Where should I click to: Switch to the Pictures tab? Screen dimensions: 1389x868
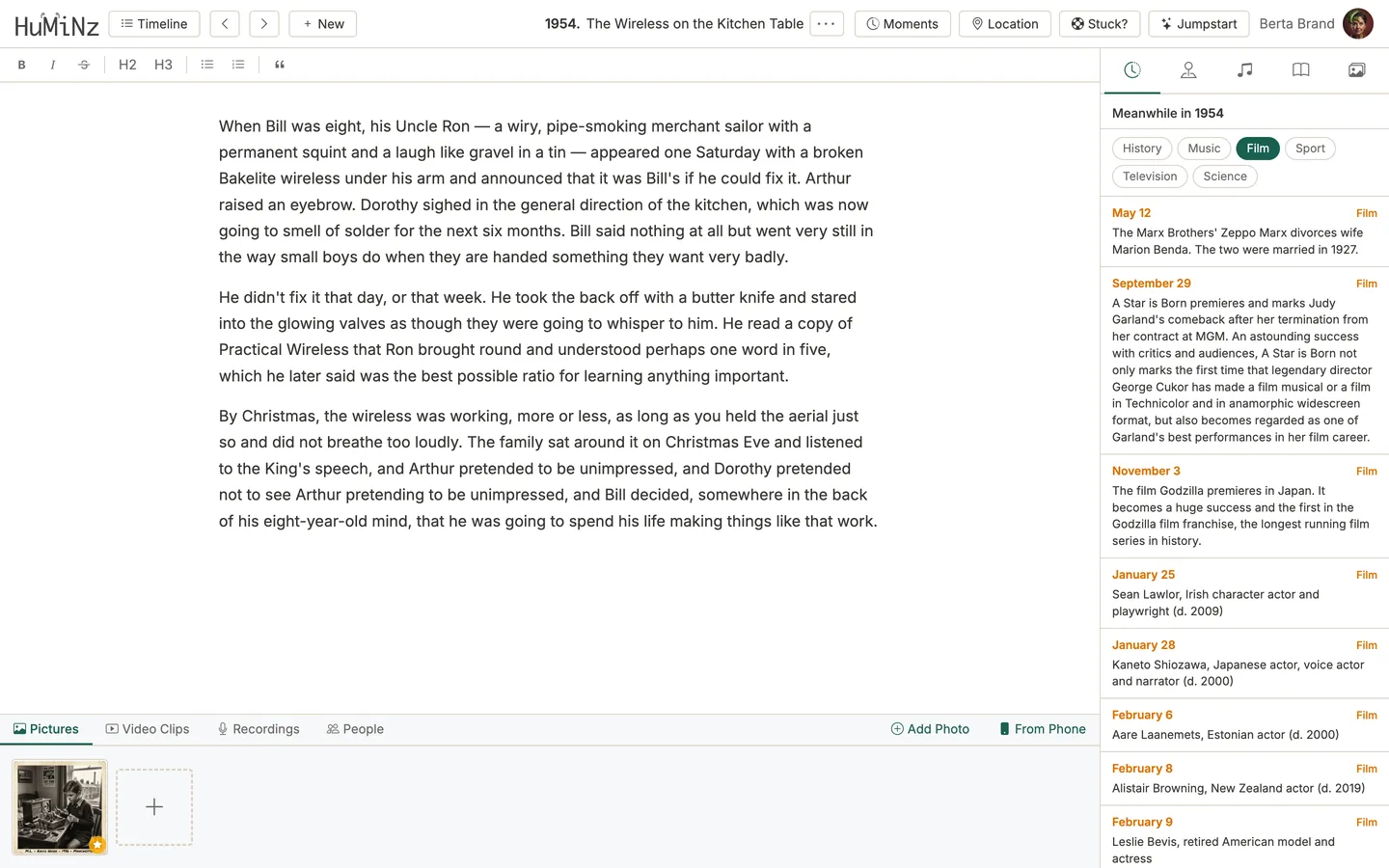pos(46,729)
